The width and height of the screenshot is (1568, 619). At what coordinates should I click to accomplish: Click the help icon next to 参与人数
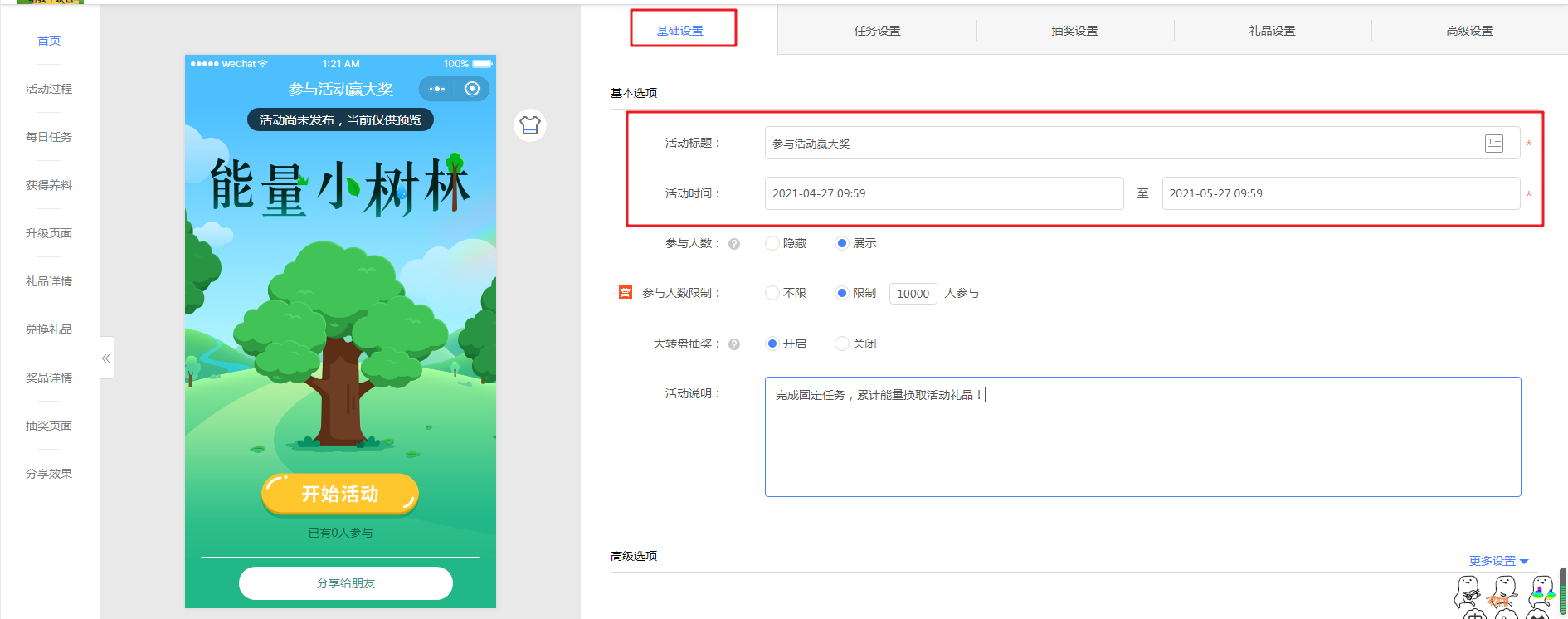click(x=734, y=244)
